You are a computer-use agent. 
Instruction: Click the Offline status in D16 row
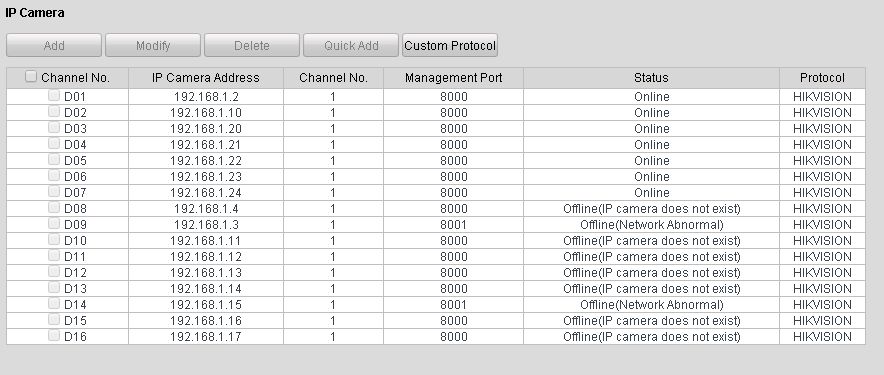651,337
